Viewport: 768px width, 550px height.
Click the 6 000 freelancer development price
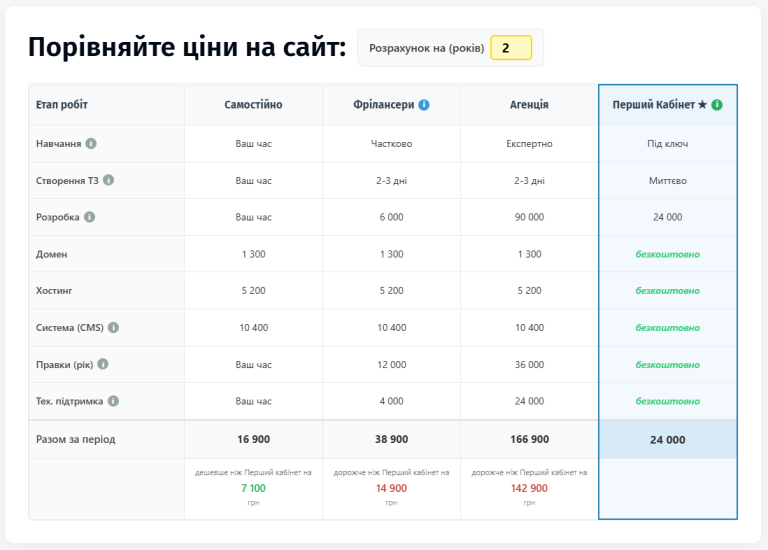tap(391, 217)
